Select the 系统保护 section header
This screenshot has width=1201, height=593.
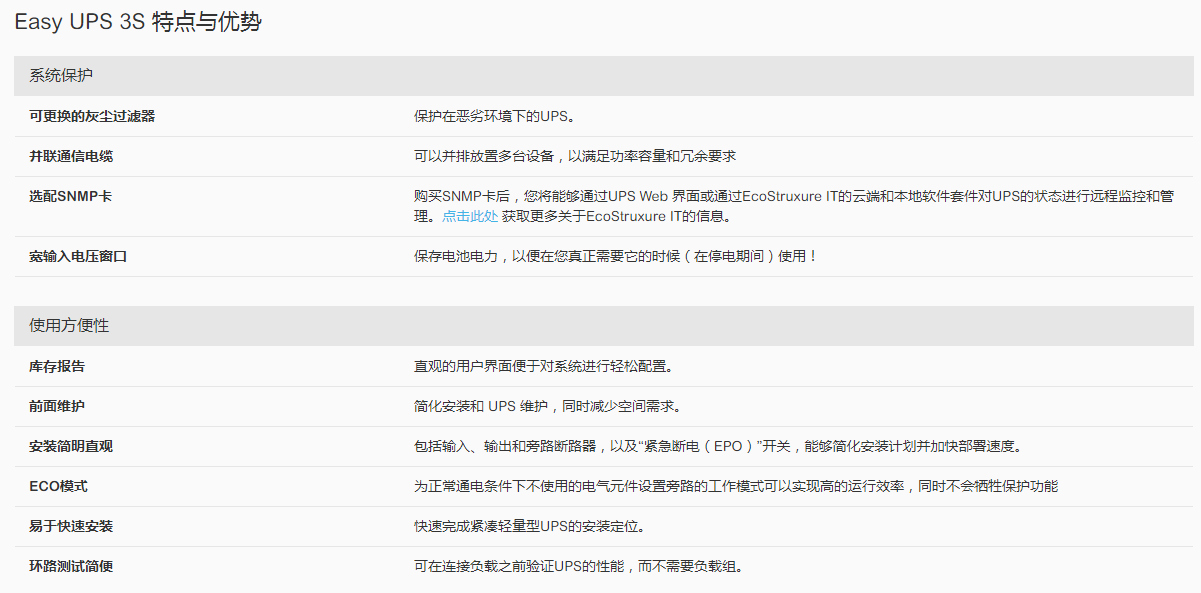[61, 76]
